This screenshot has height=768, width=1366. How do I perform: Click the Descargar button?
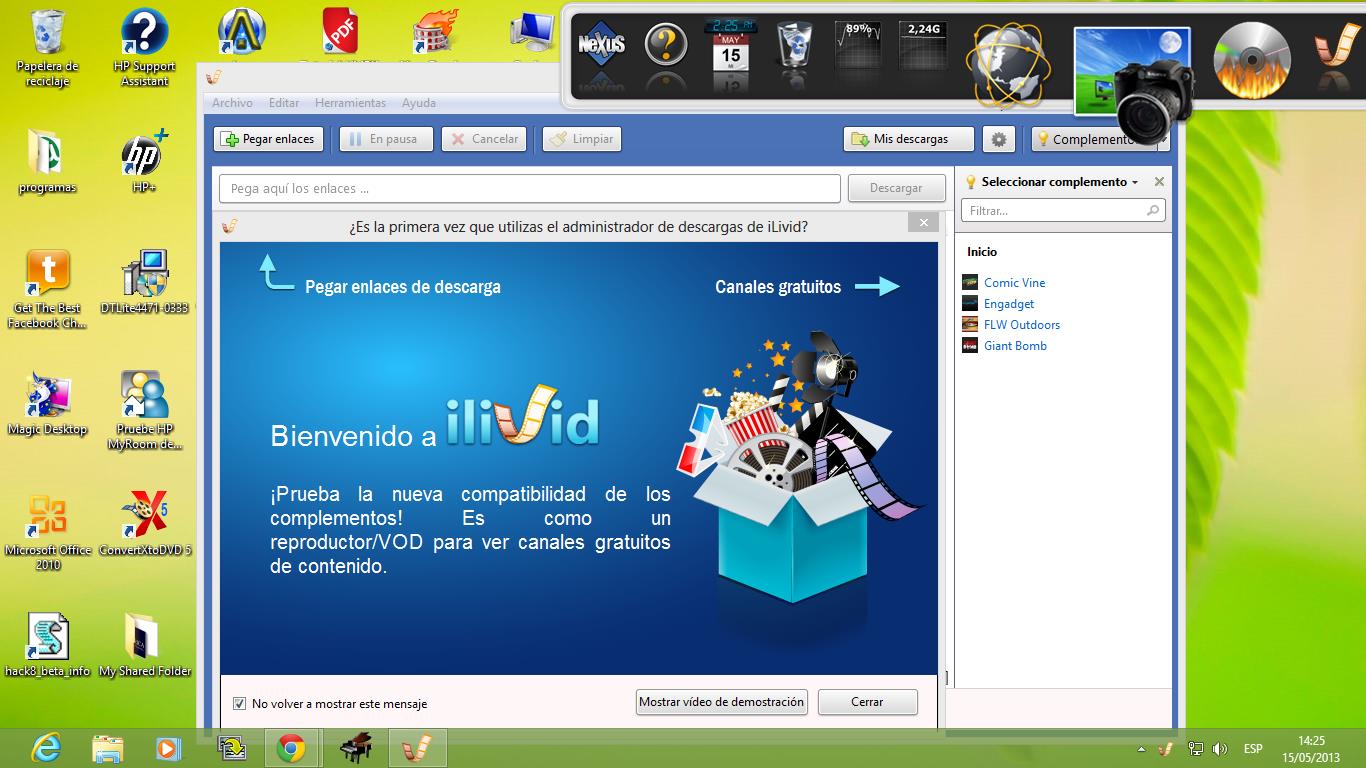(896, 188)
